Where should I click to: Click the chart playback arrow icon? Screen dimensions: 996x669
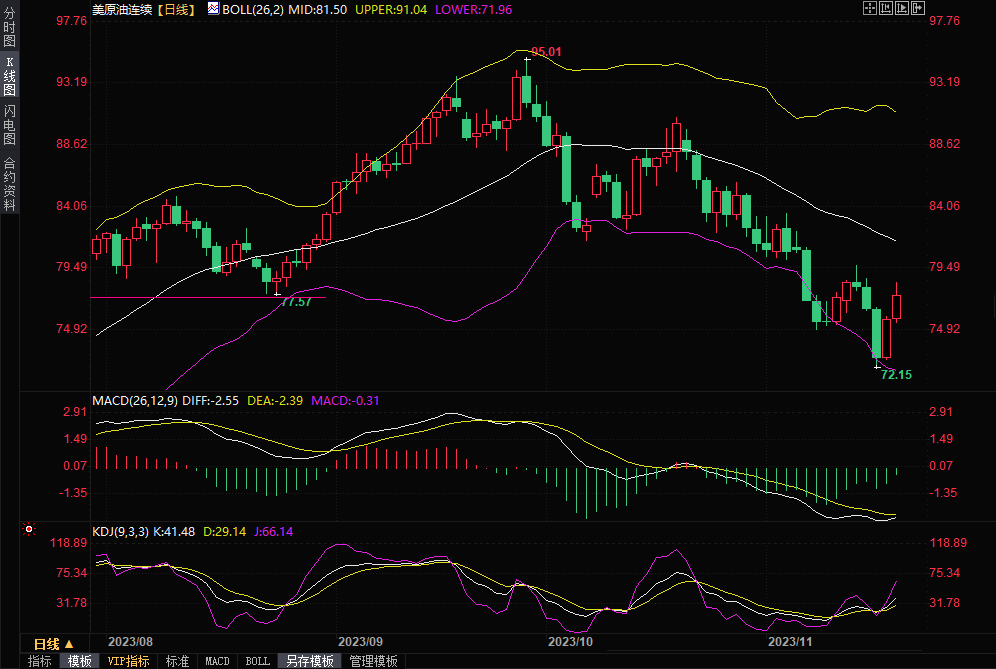(900, 8)
